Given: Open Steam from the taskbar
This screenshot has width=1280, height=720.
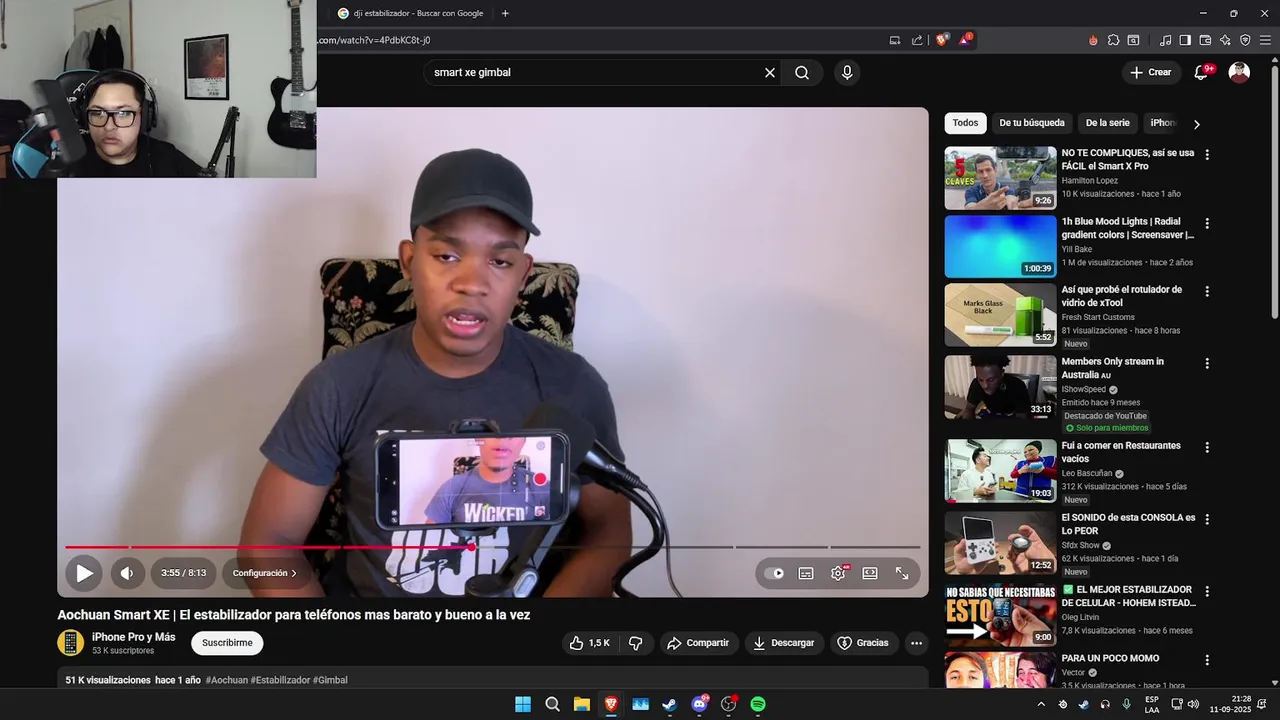Looking at the screenshot, I should [669, 704].
